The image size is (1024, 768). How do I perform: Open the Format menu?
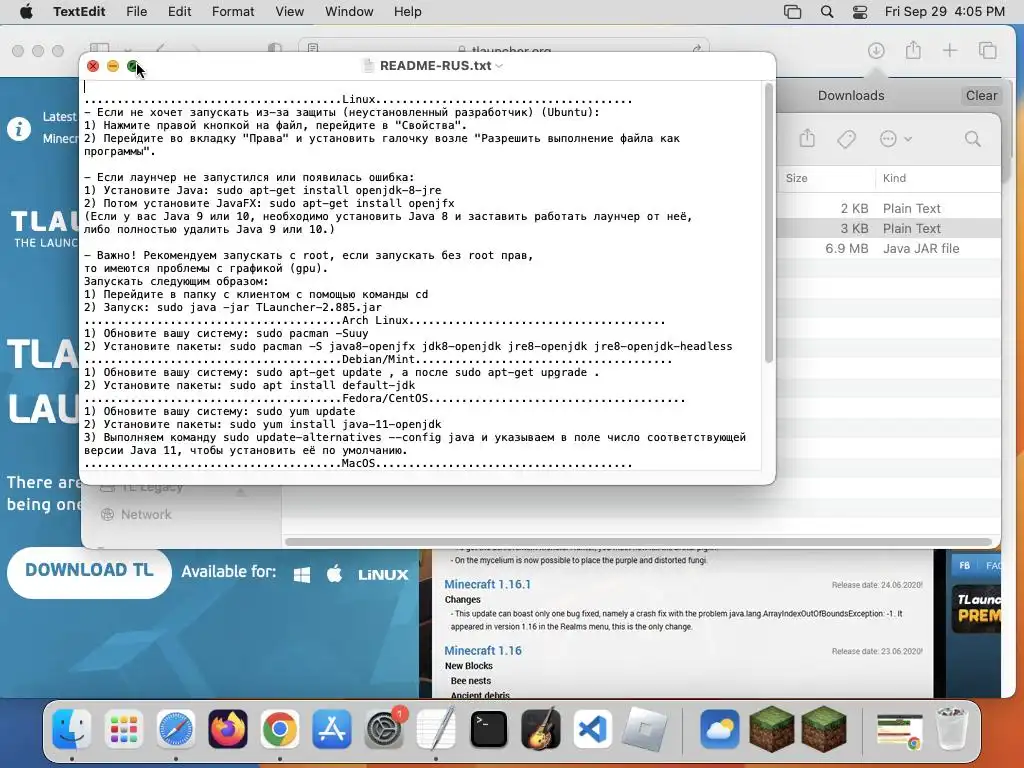pyautogui.click(x=233, y=12)
